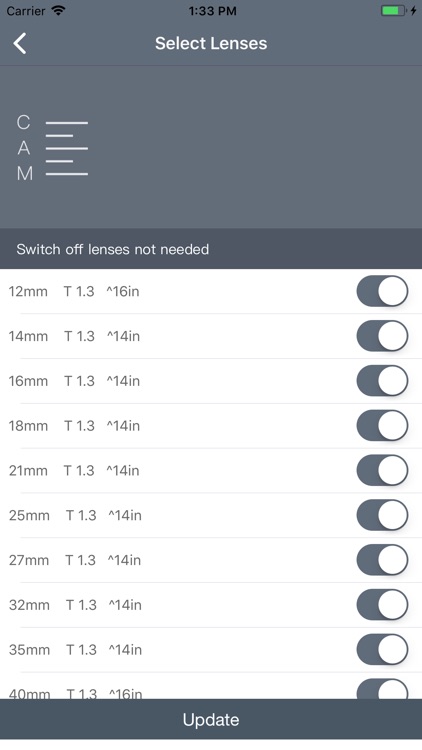This screenshot has width=422, height=750.
Task: Toggle the 32mm lens switch
Action: 382,605
